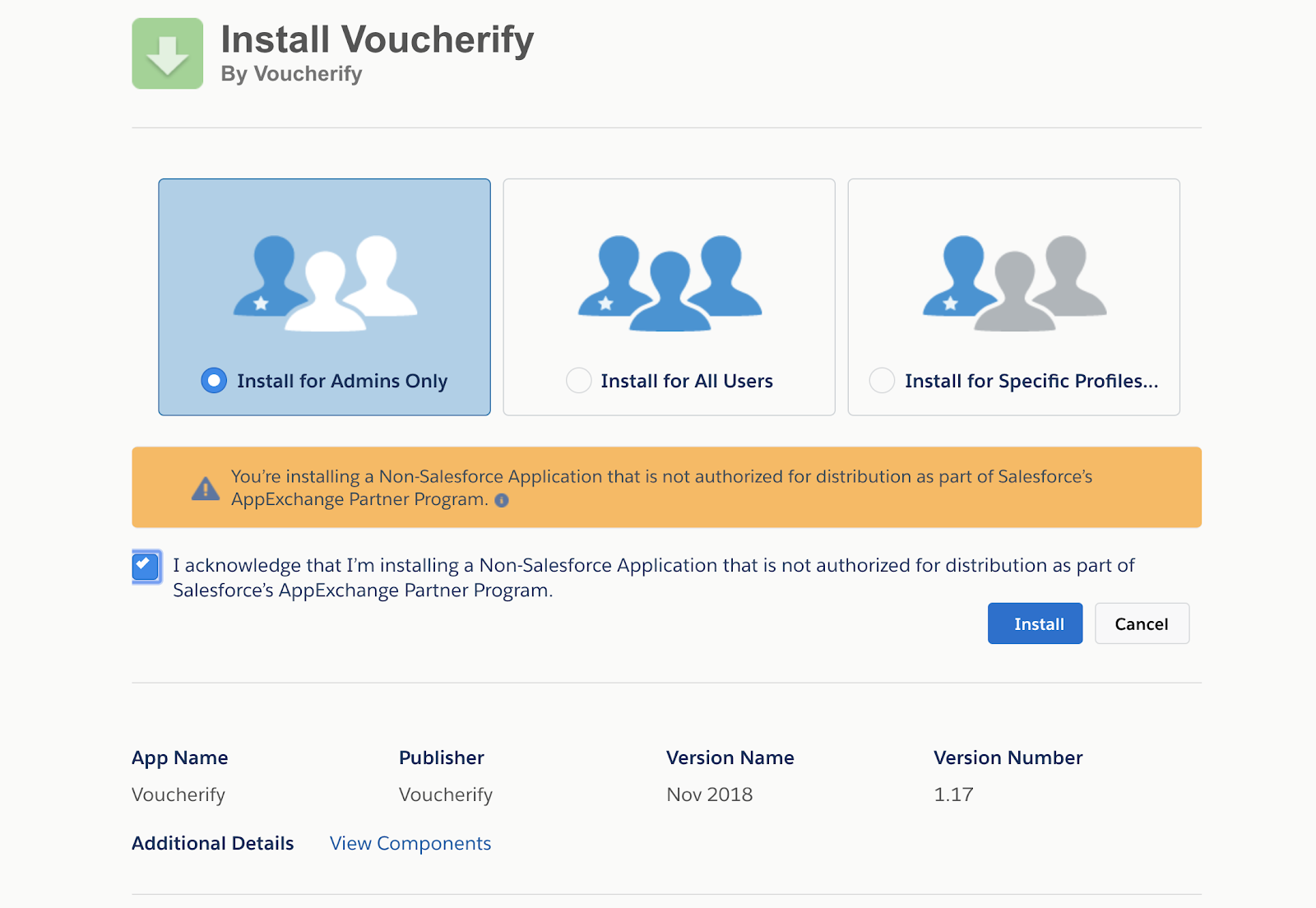1316x908 pixels.
Task: Cancel the installation
Action: 1142,623
